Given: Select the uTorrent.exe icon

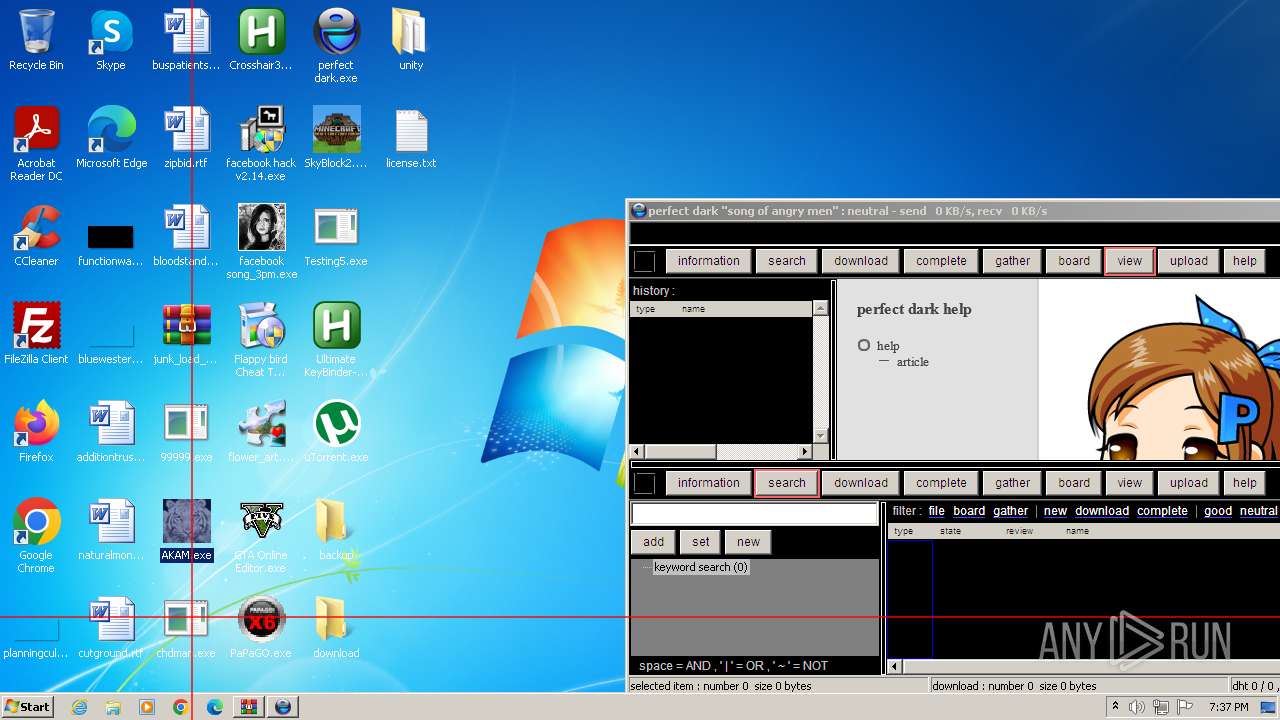Looking at the screenshot, I should point(336,432).
